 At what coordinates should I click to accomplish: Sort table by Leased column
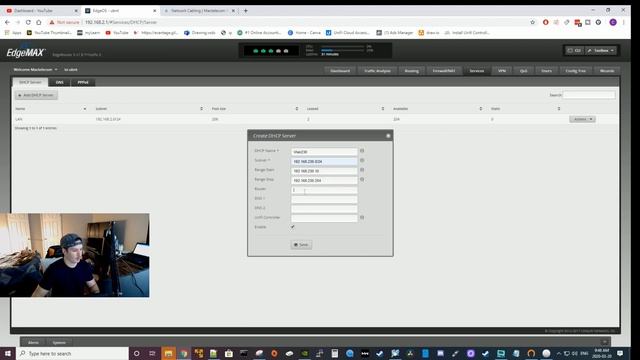coord(345,109)
